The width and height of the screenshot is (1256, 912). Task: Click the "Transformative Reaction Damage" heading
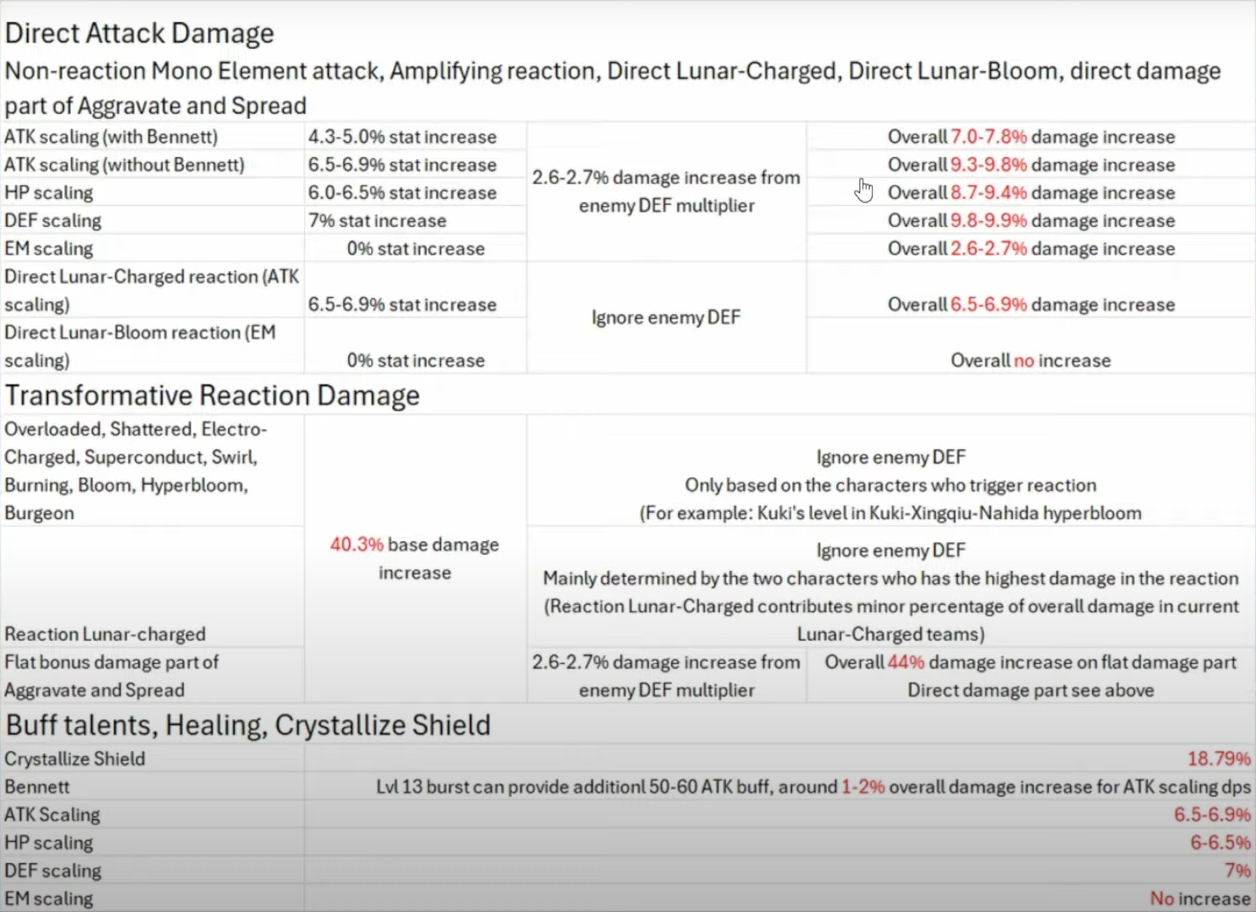pyautogui.click(x=212, y=396)
